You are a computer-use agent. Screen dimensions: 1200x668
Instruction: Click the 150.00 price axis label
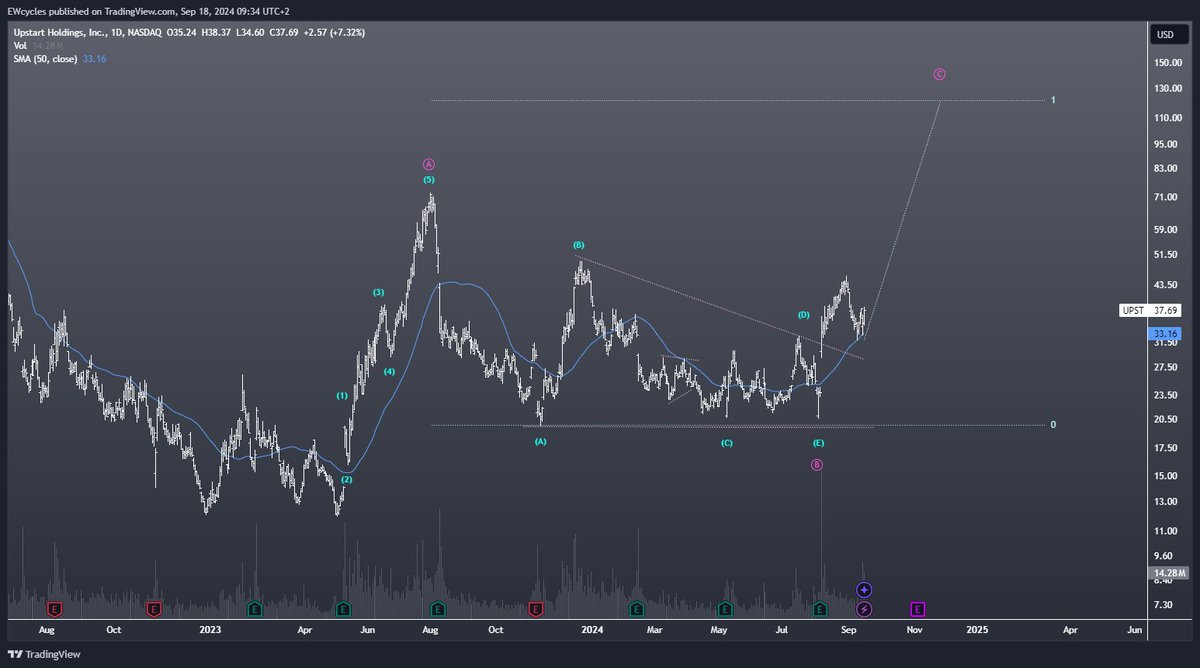pyautogui.click(x=1166, y=62)
